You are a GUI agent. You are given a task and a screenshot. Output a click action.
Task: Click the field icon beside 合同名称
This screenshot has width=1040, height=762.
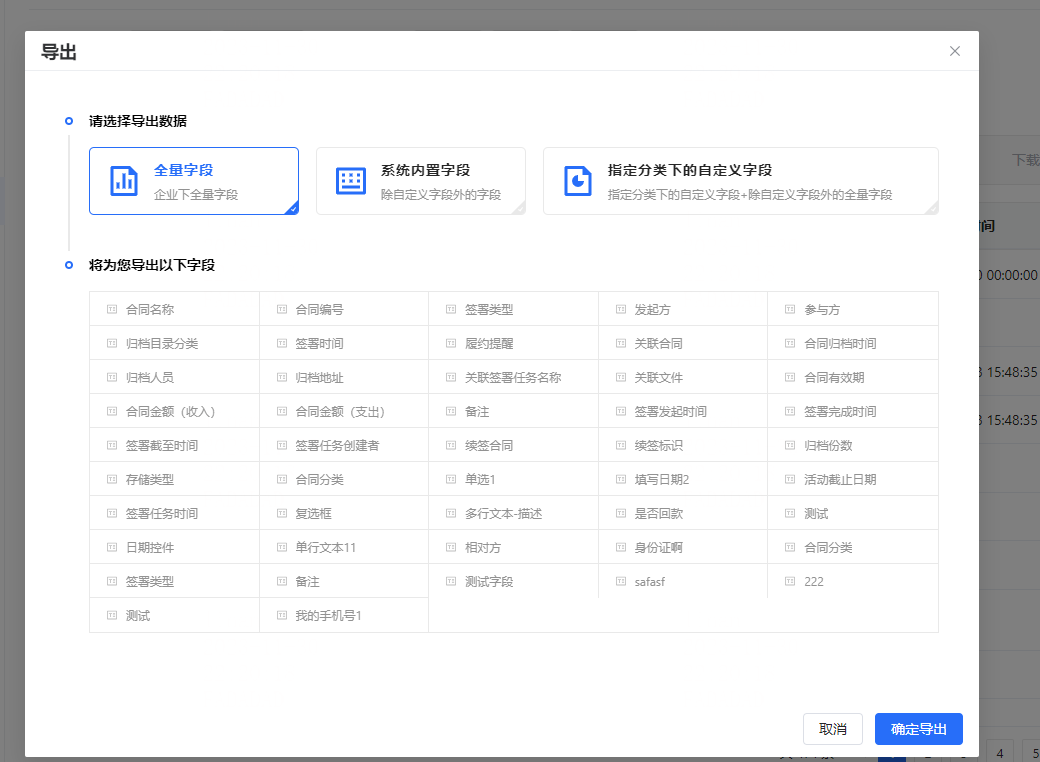[112, 309]
